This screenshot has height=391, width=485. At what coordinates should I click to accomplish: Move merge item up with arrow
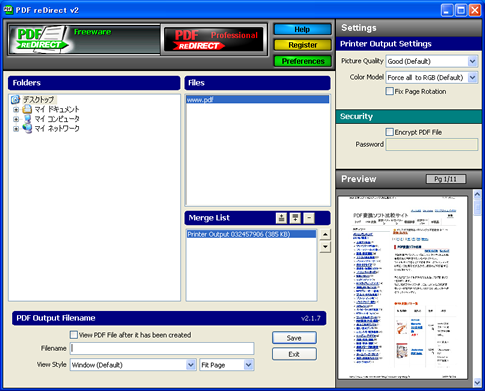click(x=325, y=234)
